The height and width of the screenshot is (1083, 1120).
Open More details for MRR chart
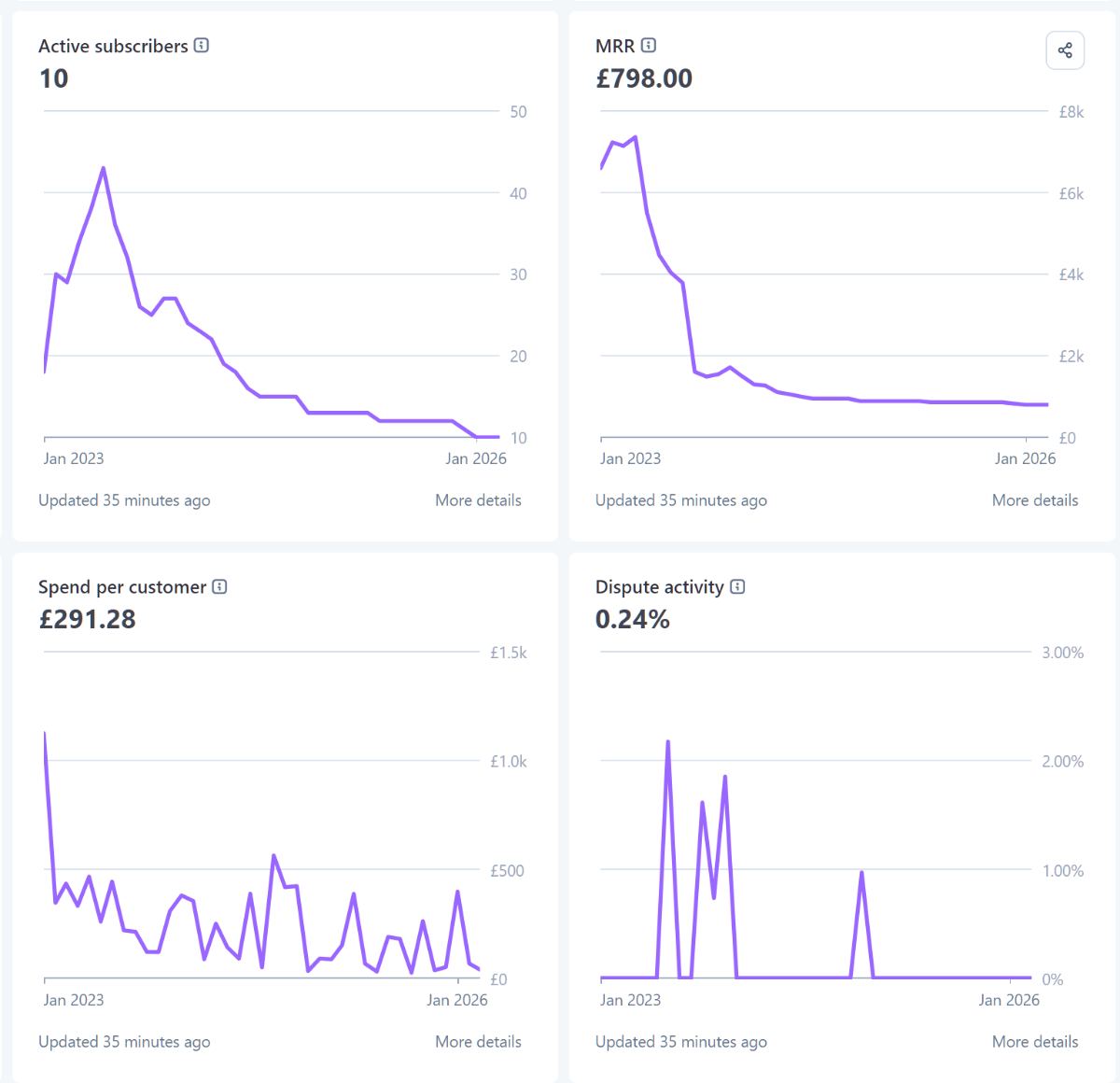point(1034,500)
